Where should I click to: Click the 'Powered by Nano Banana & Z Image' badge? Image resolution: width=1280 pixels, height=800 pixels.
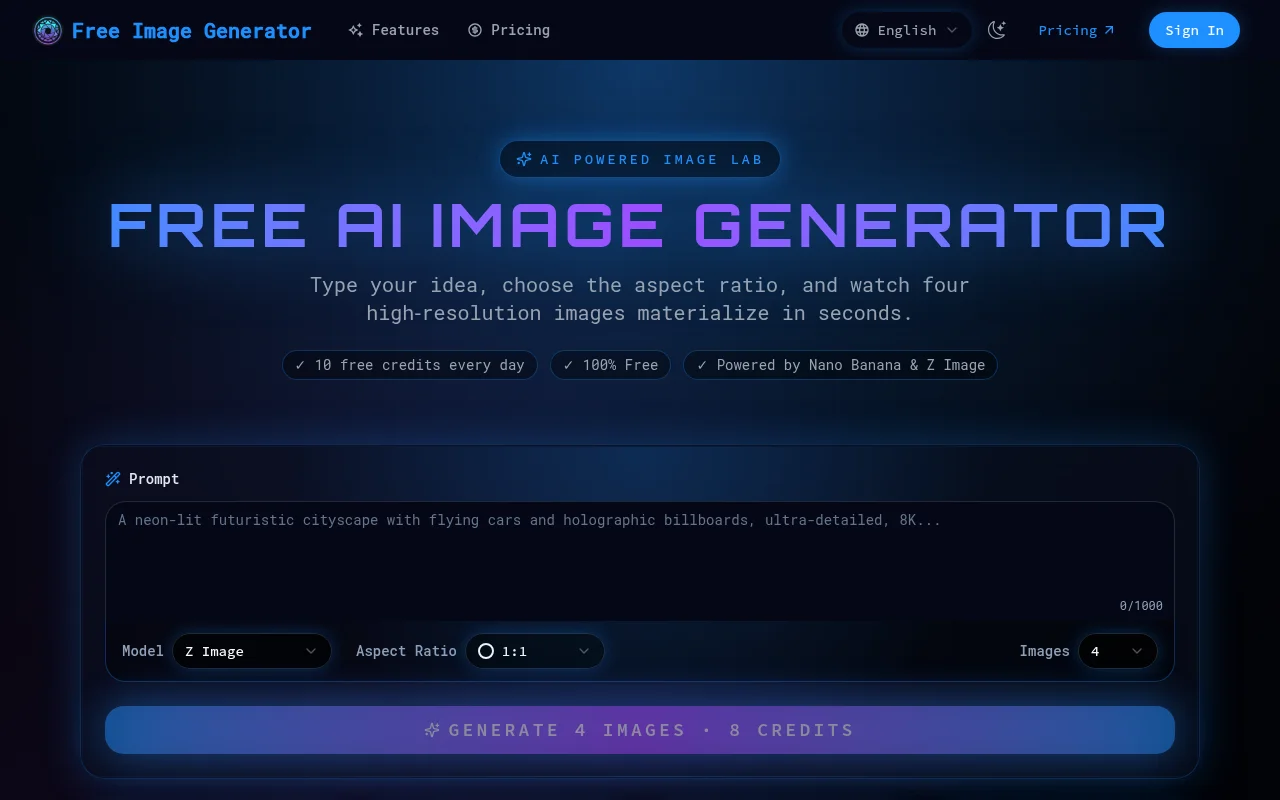coord(840,365)
